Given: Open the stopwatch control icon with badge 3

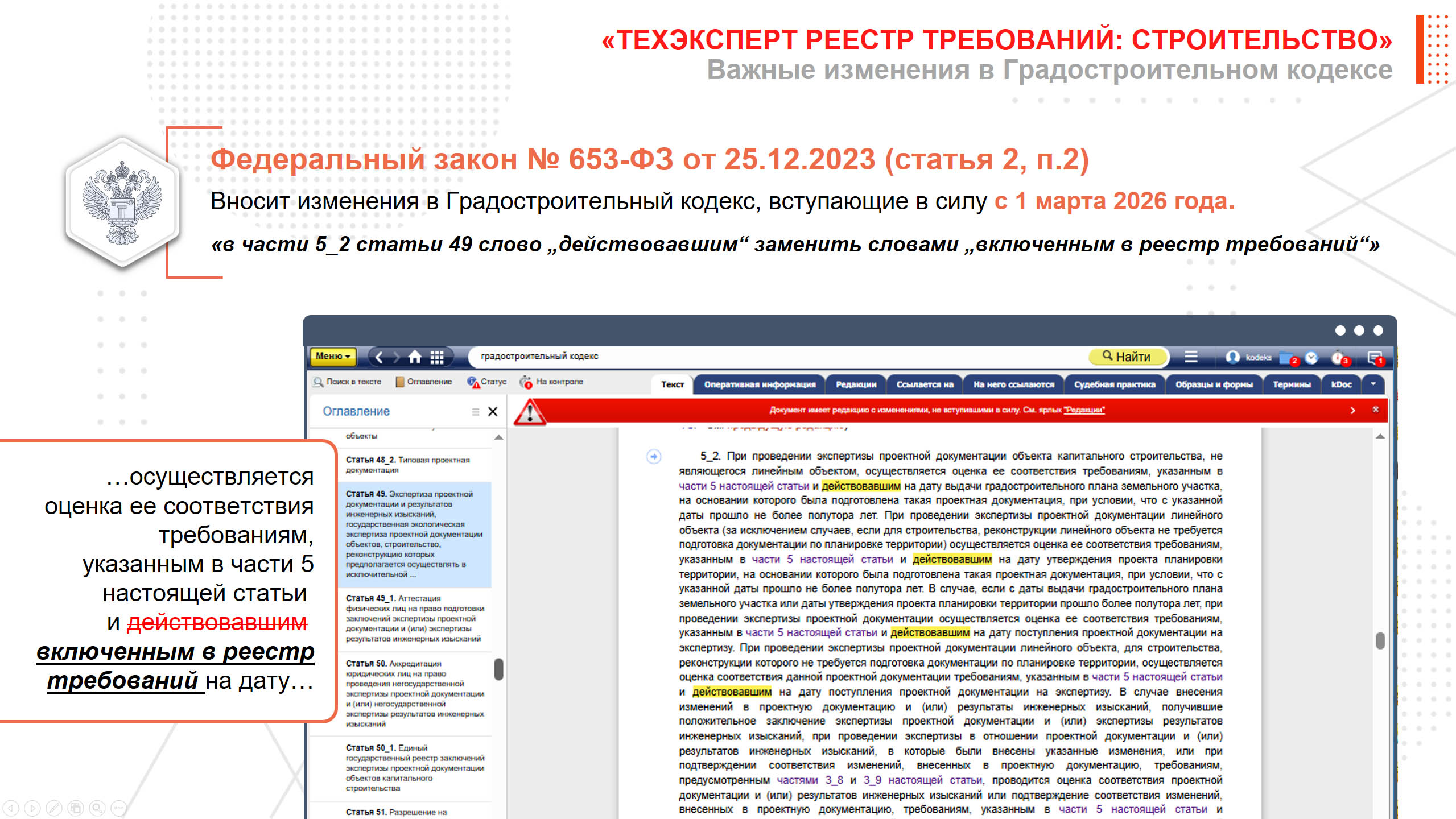Looking at the screenshot, I should coord(1338,358).
